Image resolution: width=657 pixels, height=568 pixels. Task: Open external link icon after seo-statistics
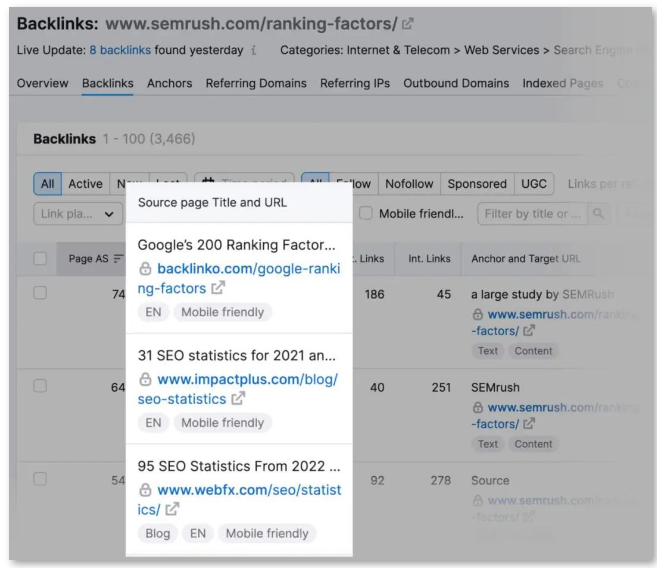point(238,399)
